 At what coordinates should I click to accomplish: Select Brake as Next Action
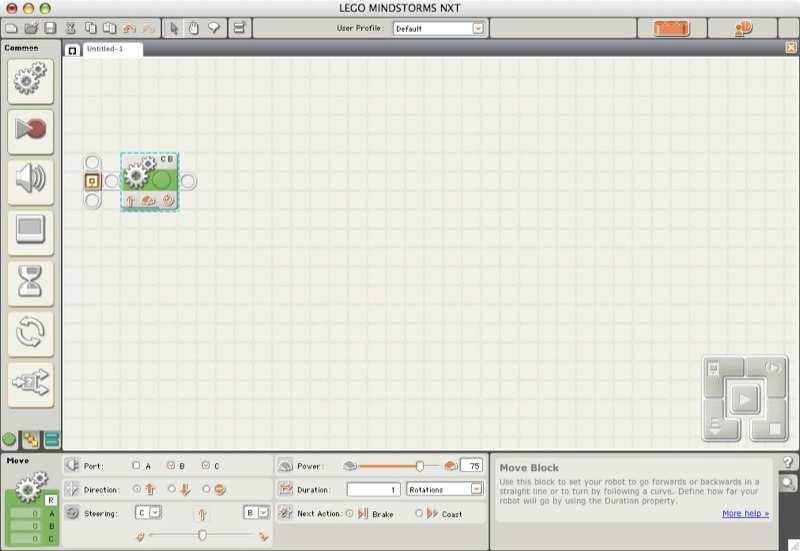click(349, 513)
